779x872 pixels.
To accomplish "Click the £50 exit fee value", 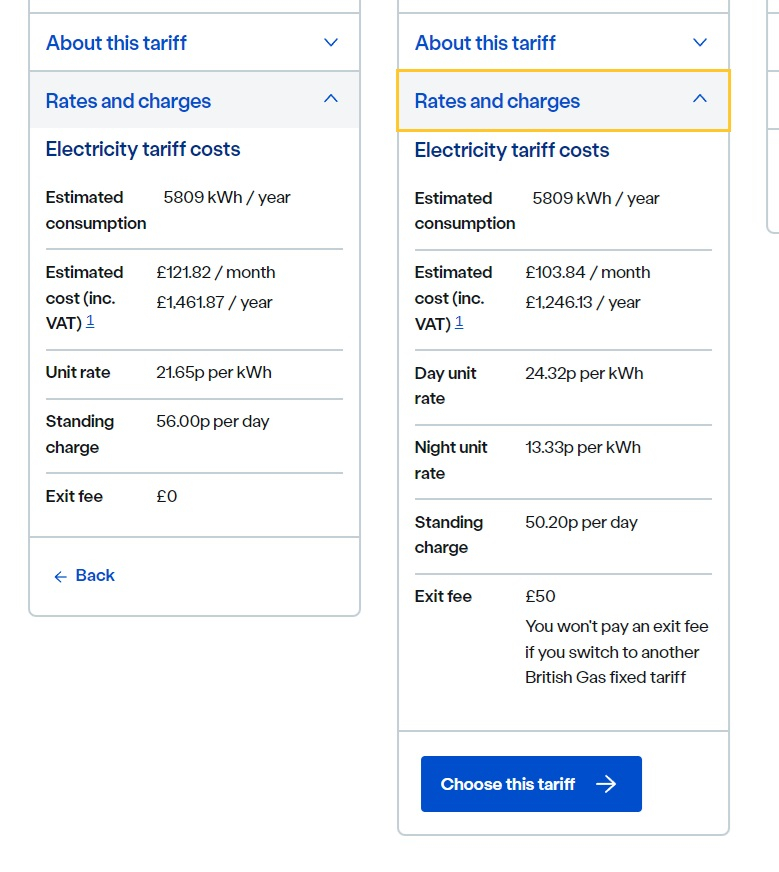I will [540, 596].
